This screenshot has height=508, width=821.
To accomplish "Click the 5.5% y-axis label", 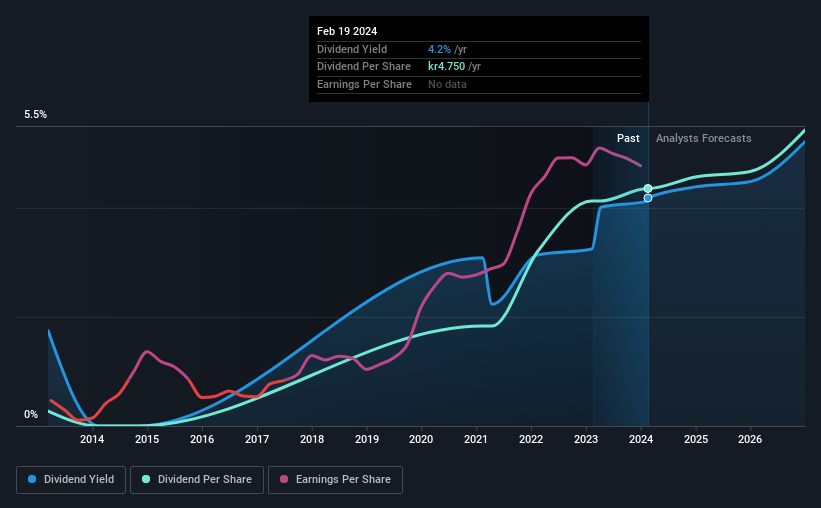I will [35, 114].
